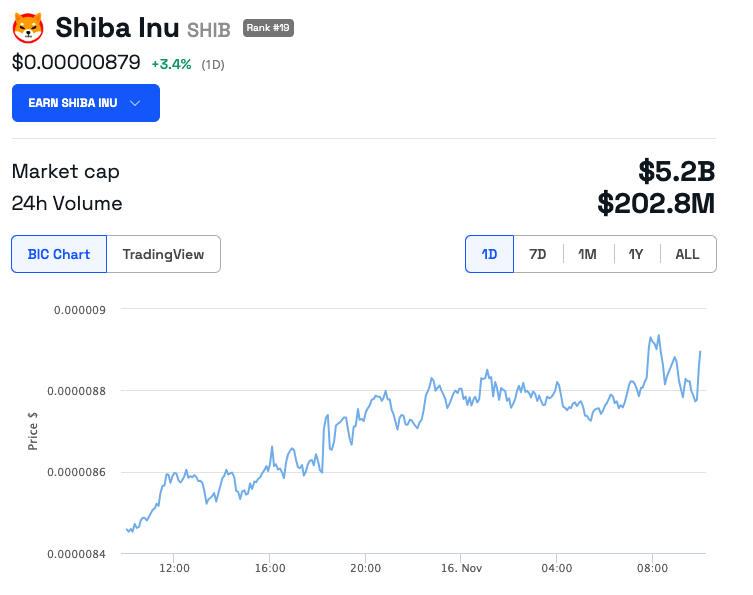
Task: Switch chart to 1Y range
Action: pyautogui.click(x=636, y=254)
